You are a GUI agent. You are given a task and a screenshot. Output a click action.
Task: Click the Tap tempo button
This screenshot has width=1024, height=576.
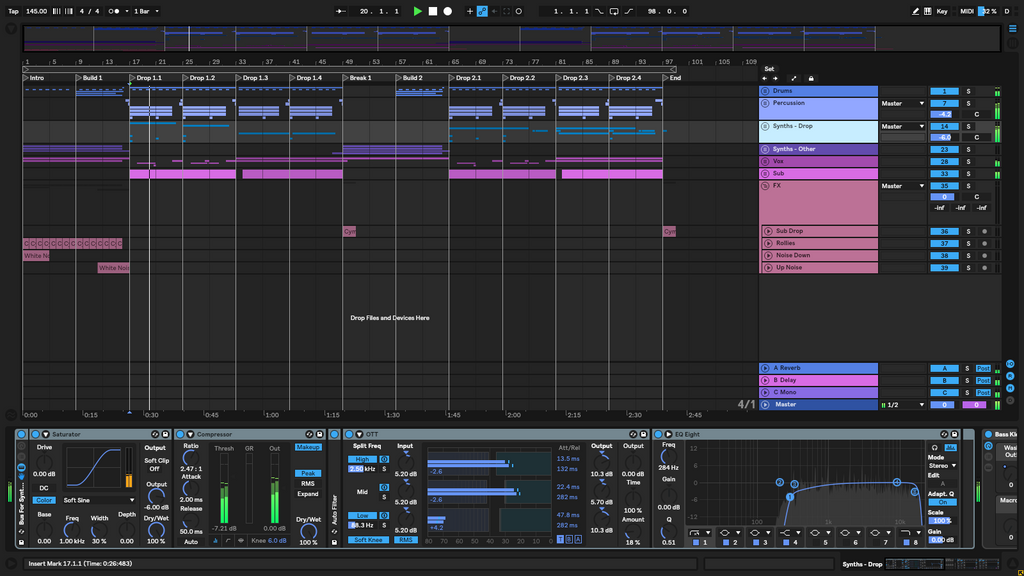(x=13, y=11)
